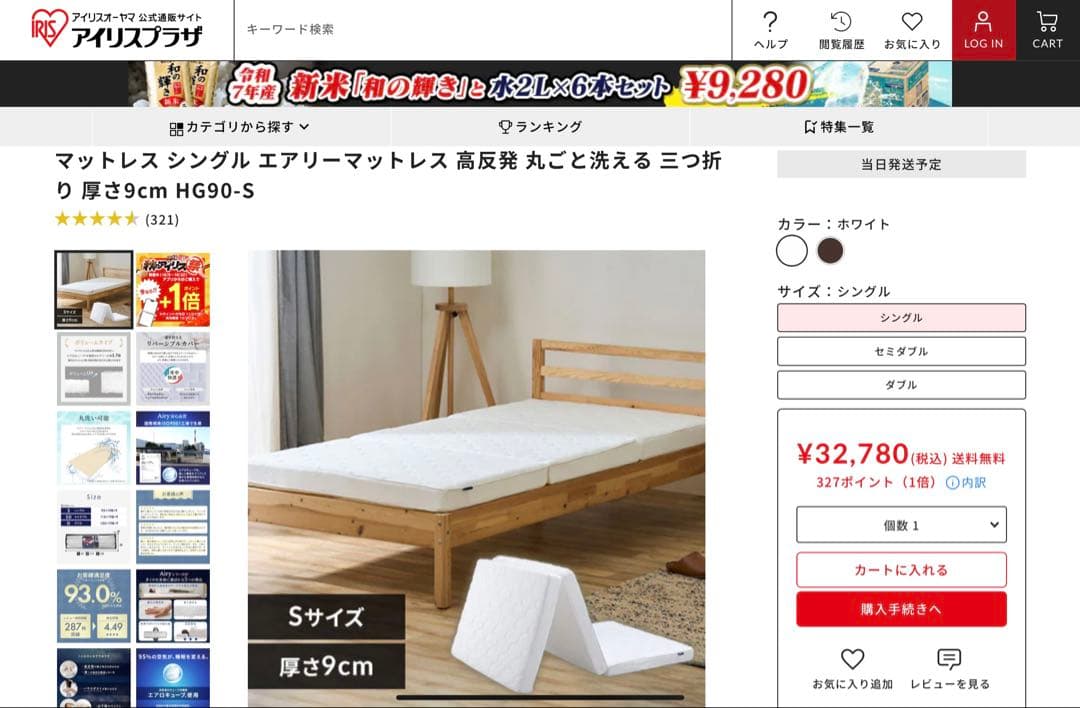This screenshot has height=708, width=1080.
Task: Open the shopping CART icon
Action: click(x=1047, y=22)
